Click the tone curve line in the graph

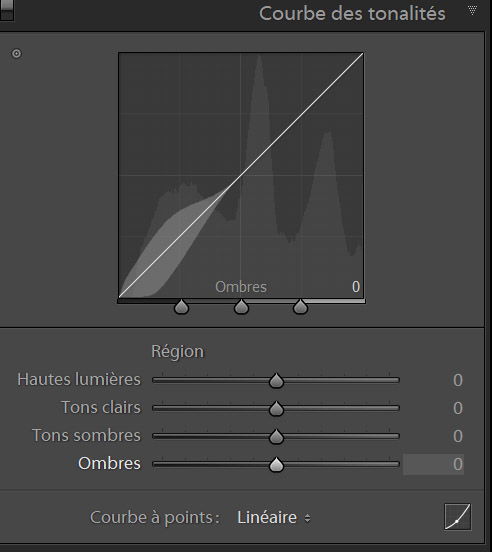tap(241, 175)
